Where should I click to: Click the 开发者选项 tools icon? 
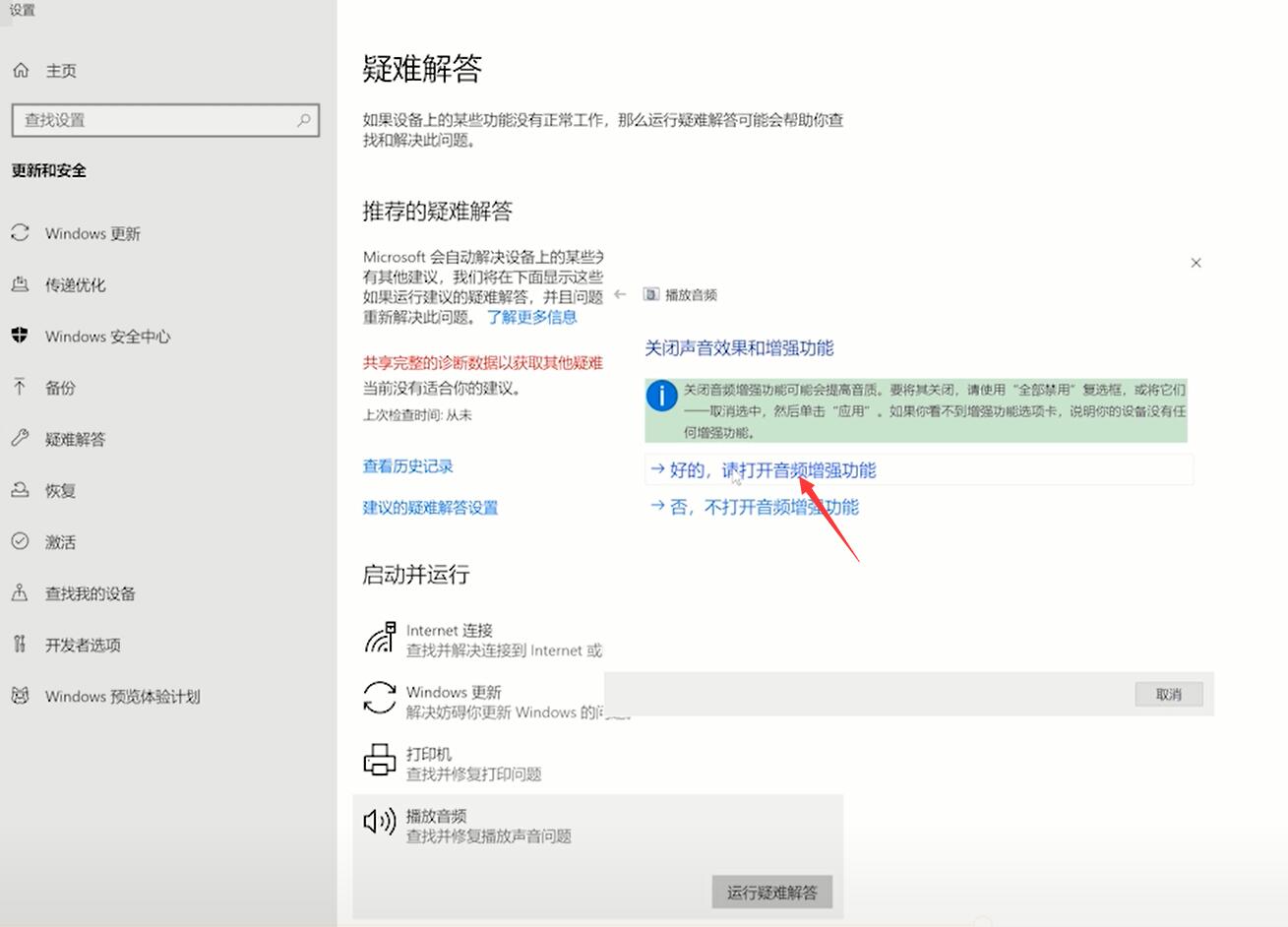click(20, 645)
